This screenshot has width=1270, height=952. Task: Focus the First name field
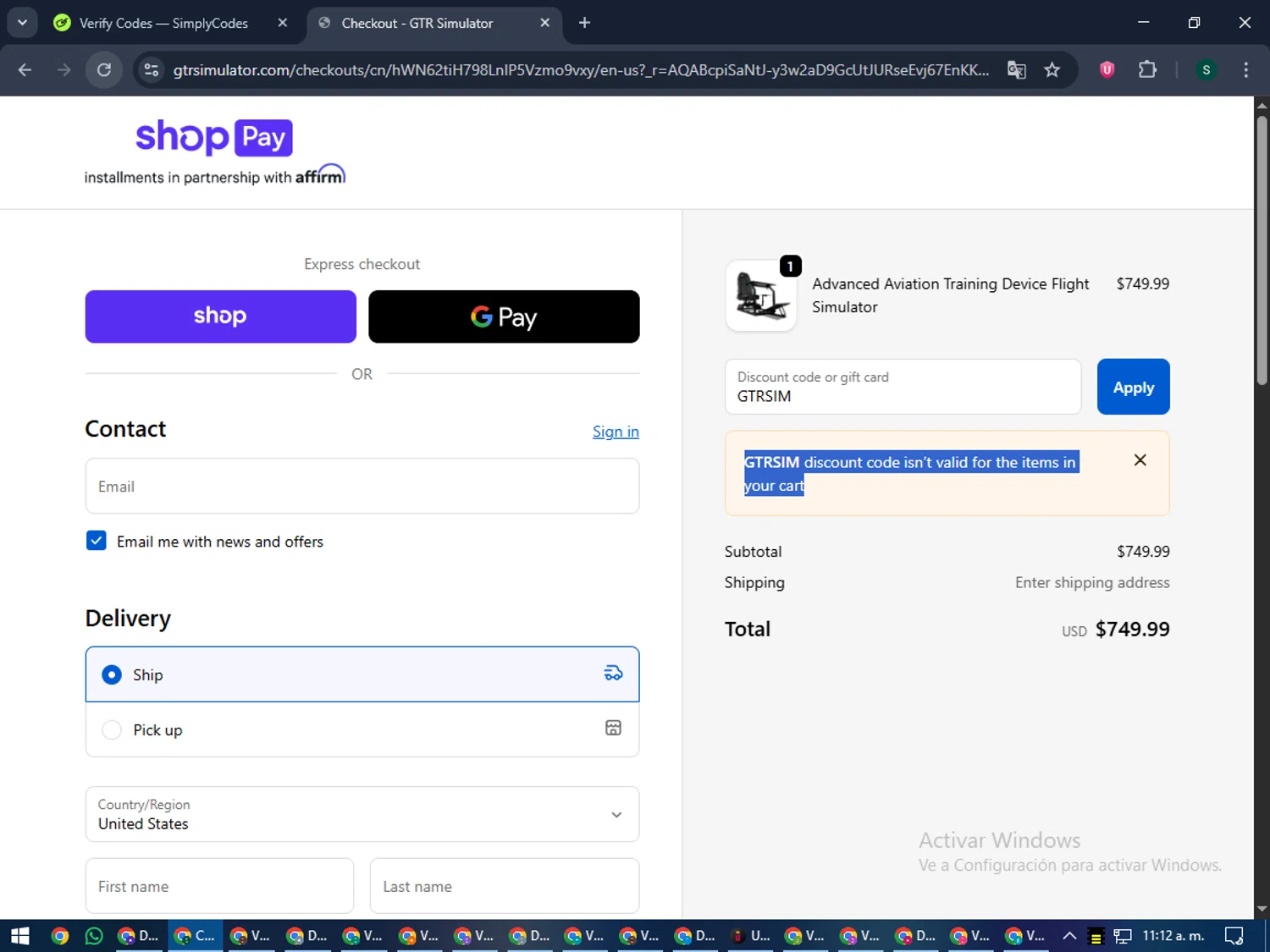point(219,886)
